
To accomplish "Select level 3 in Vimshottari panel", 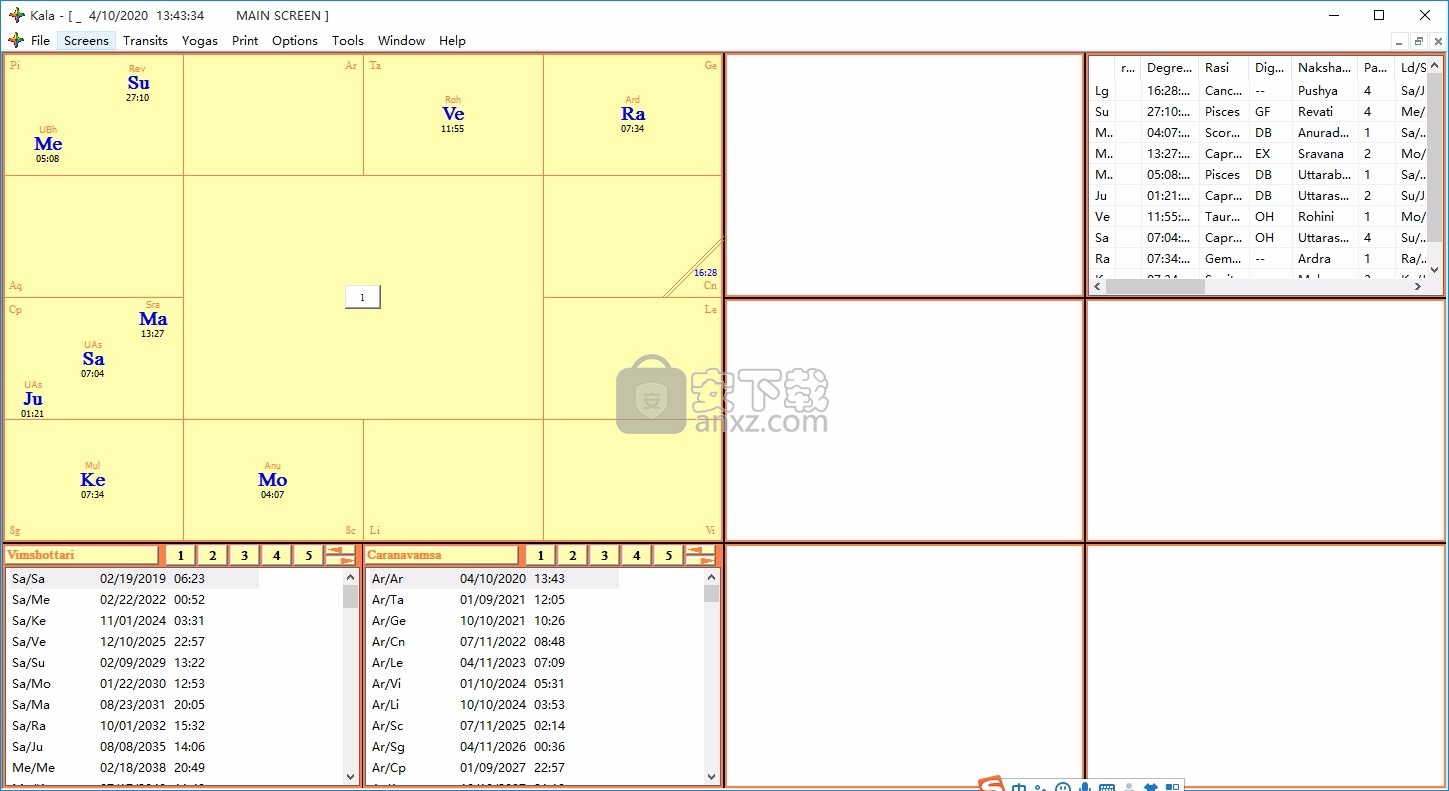I will pos(244,556).
